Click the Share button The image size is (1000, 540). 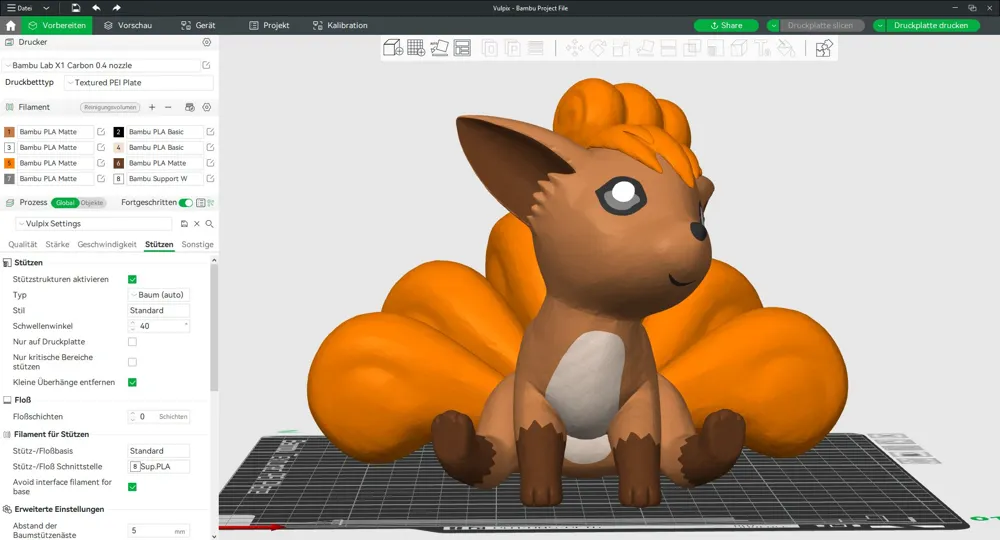[726, 26]
